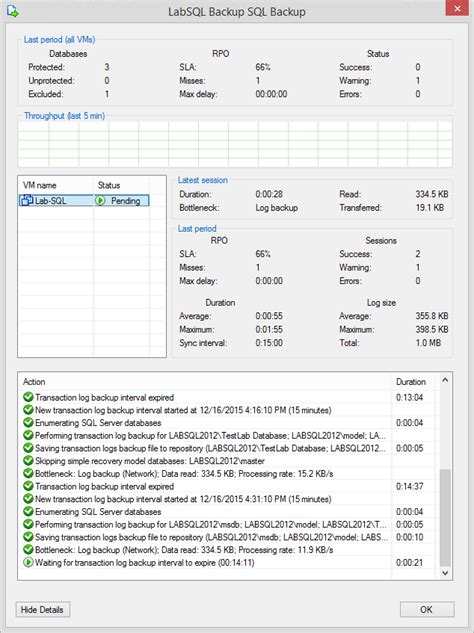Click check icon of interval started 4:31:10 PM row

[x=28, y=499]
